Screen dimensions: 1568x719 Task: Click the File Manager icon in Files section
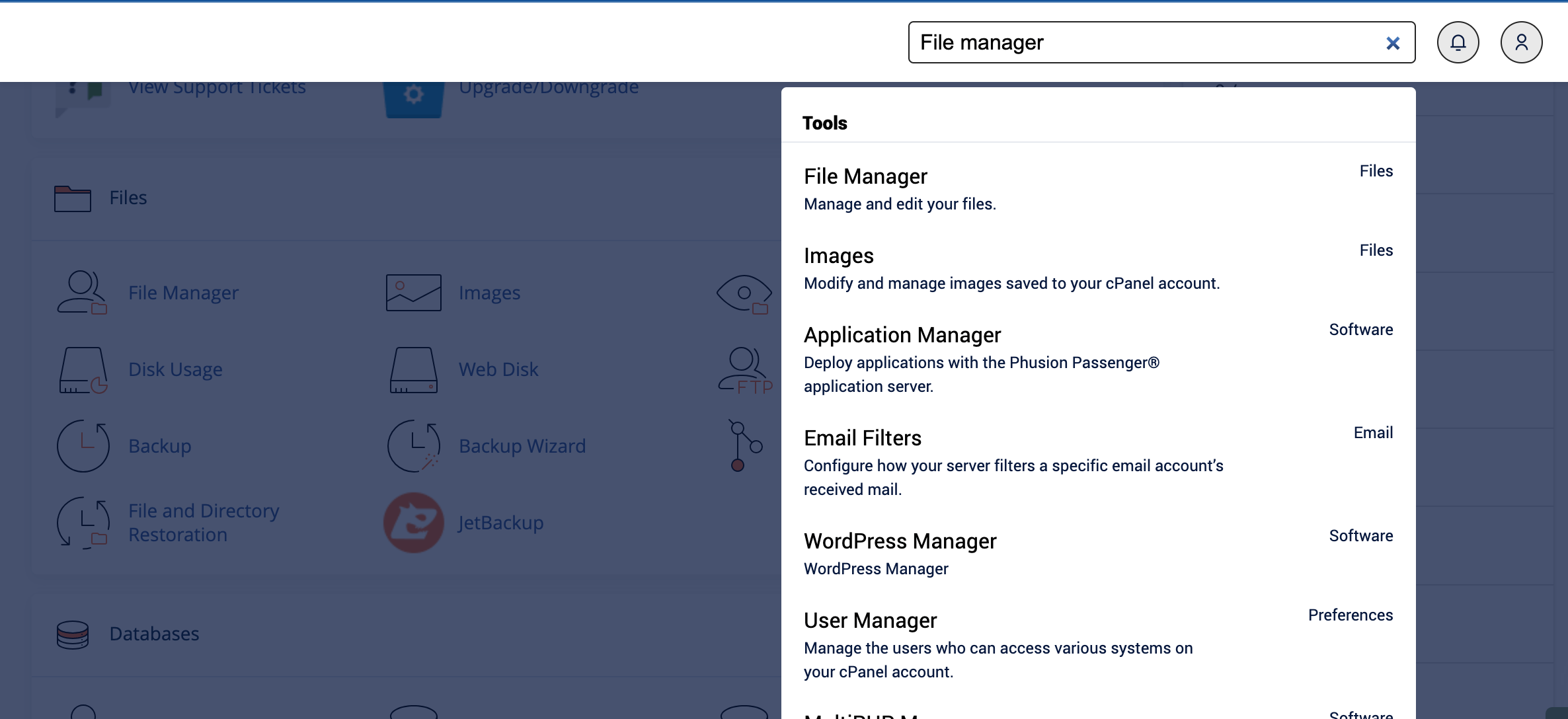click(x=82, y=292)
